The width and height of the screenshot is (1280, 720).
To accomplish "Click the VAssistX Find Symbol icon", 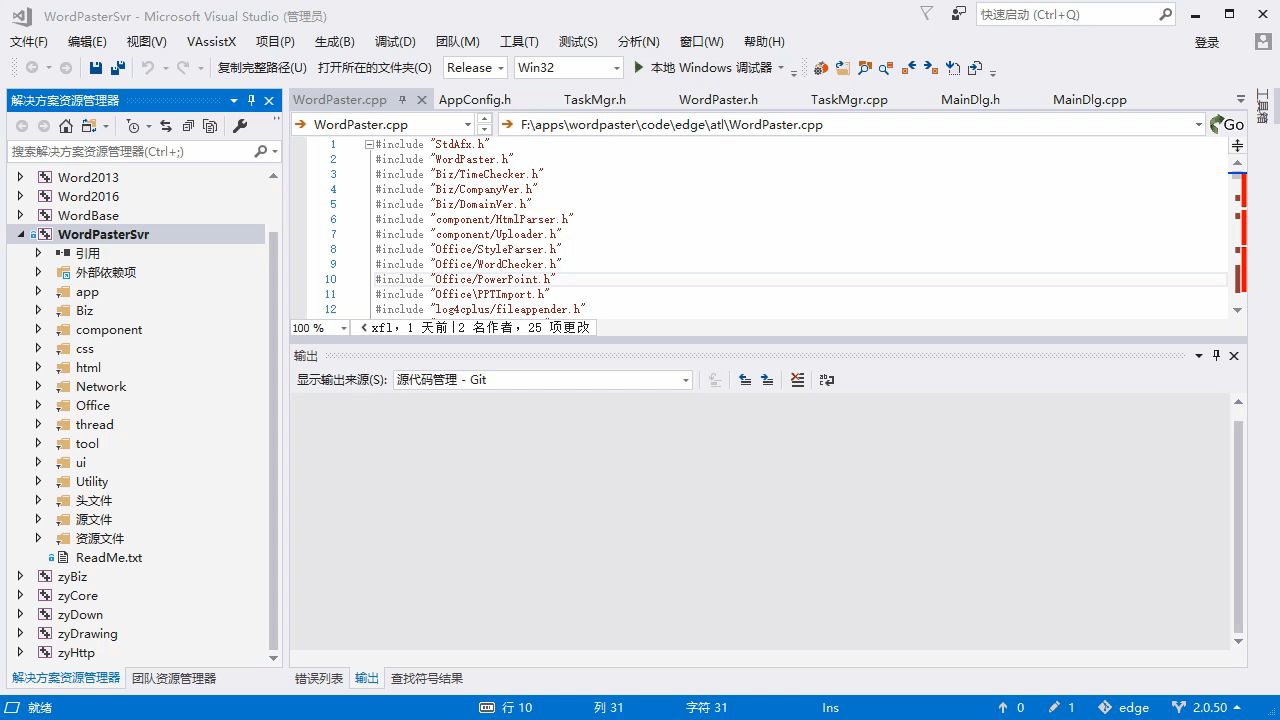I will click(x=865, y=68).
